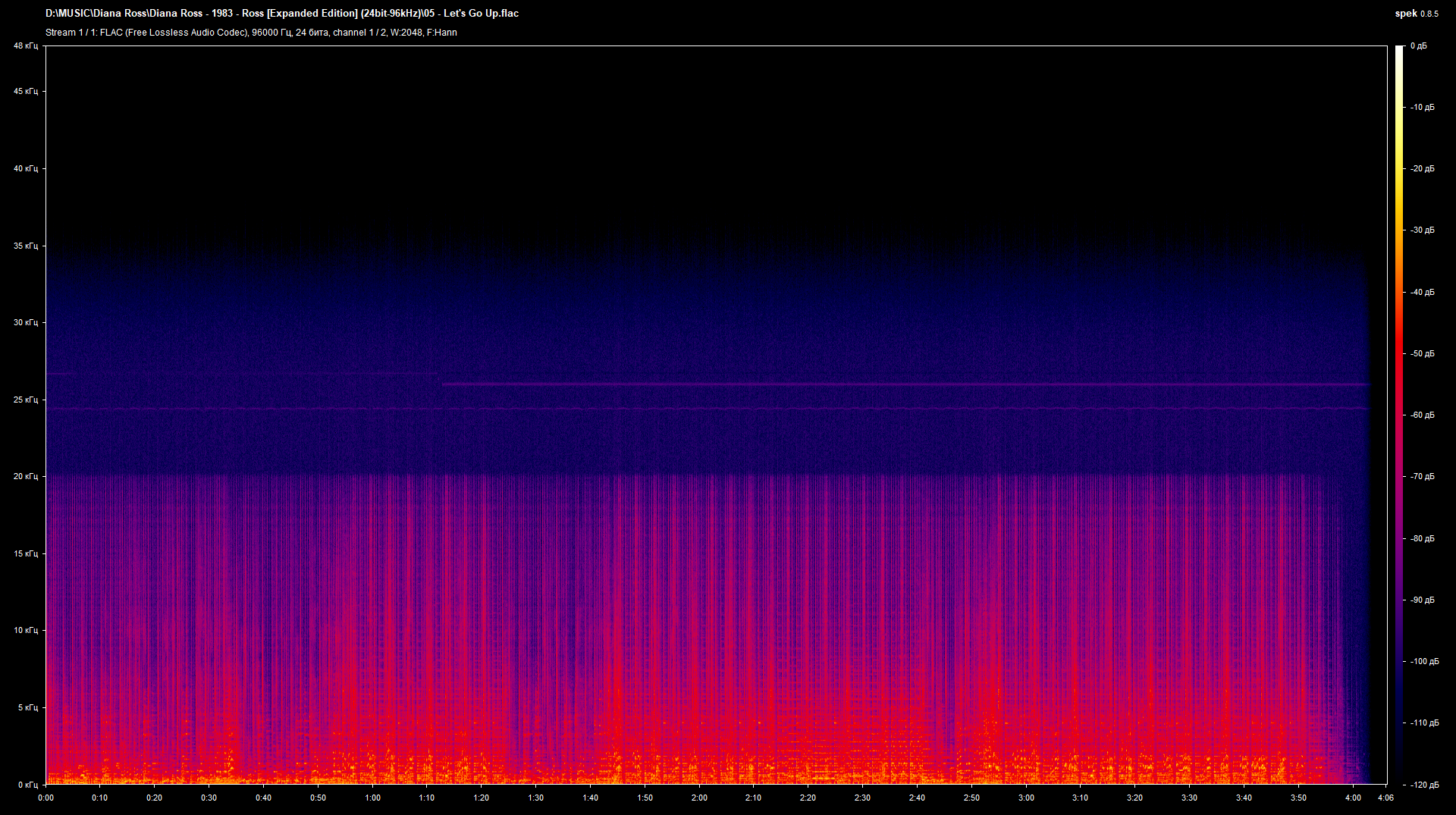Image resolution: width=1456 pixels, height=815 pixels.
Task: Click the FLAC stream info line
Action: (251, 33)
